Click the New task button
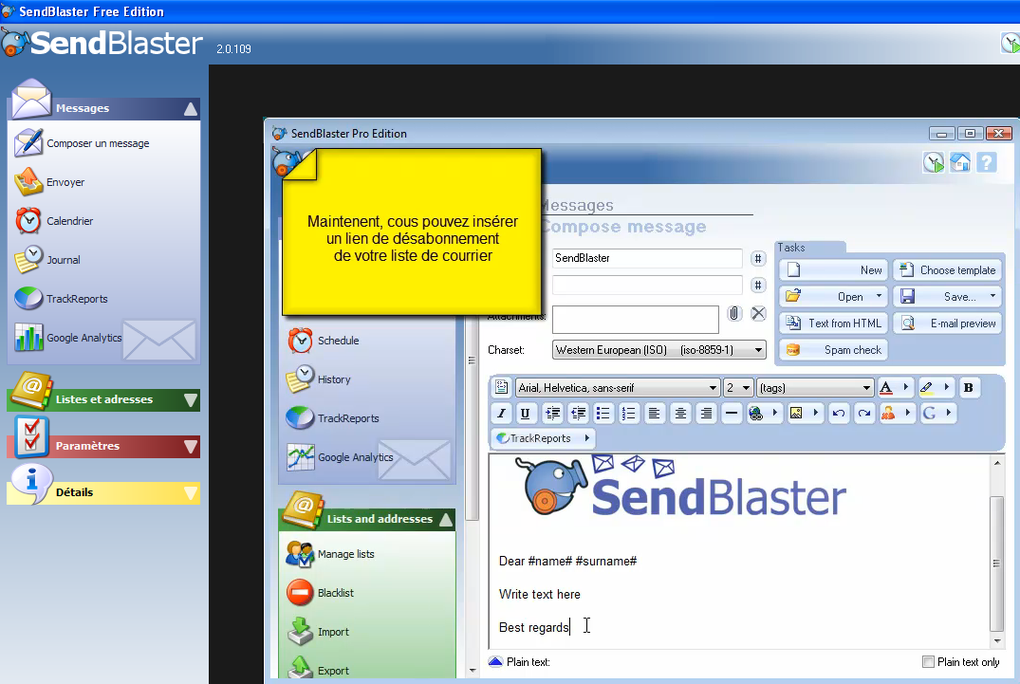Viewport: 1020px width, 684px height. pyautogui.click(x=833, y=270)
